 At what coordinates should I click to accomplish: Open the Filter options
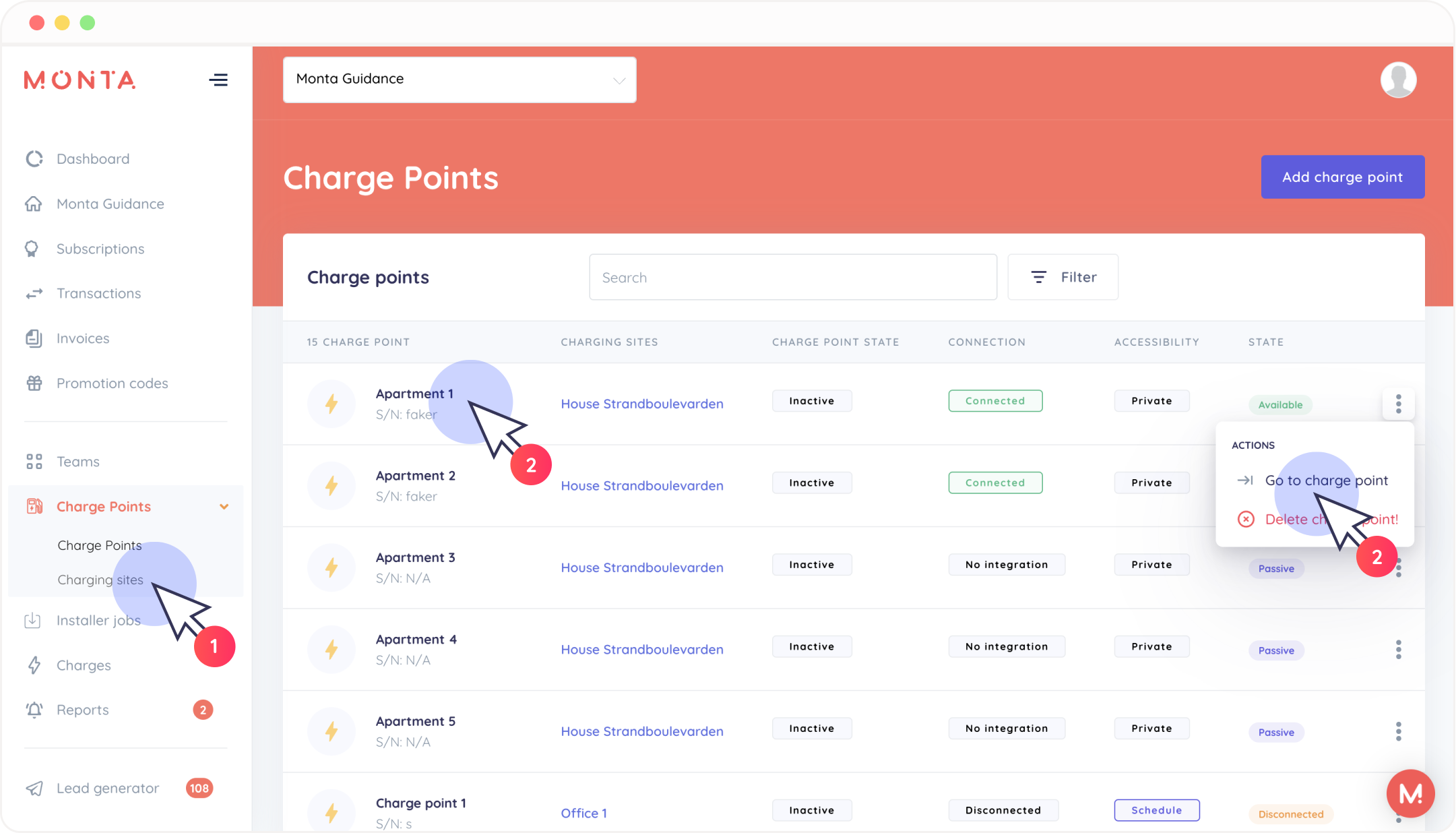tap(1063, 277)
